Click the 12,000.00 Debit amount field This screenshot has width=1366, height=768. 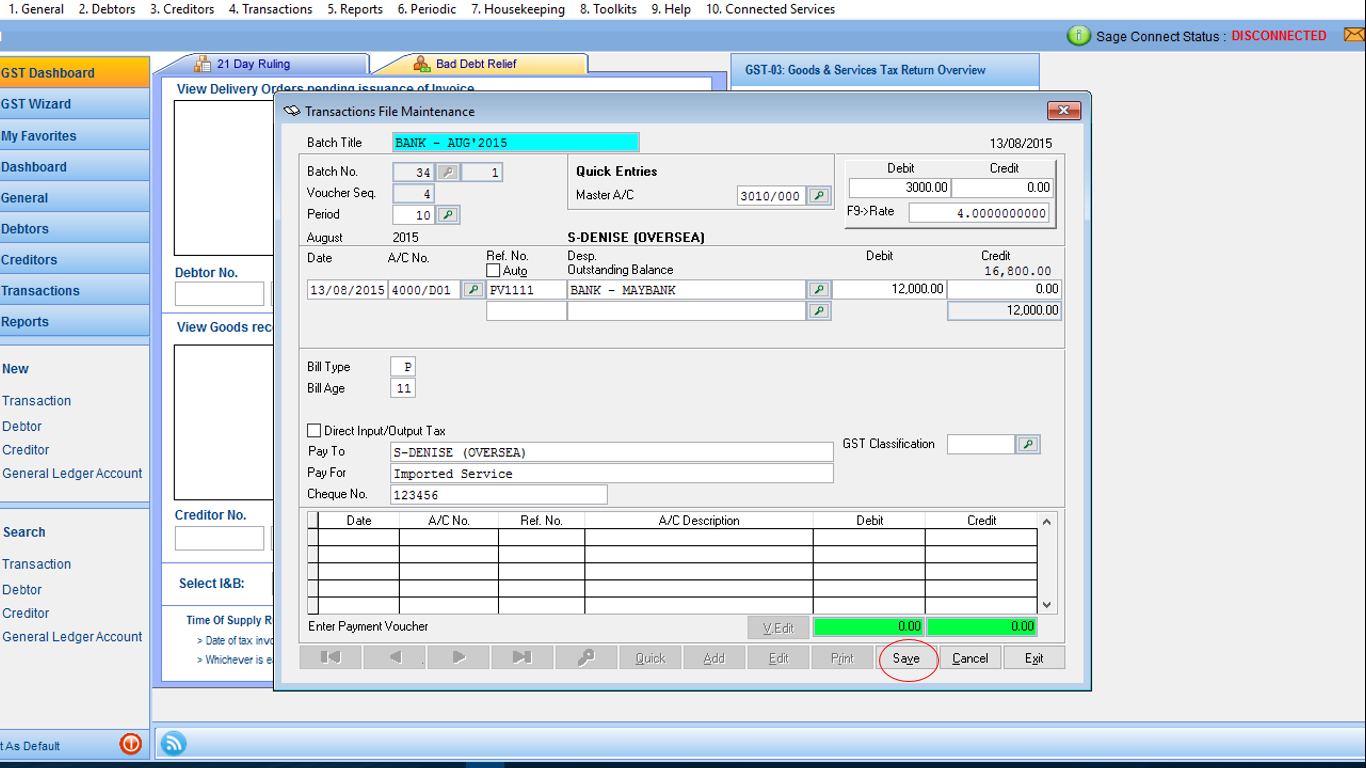(890, 289)
